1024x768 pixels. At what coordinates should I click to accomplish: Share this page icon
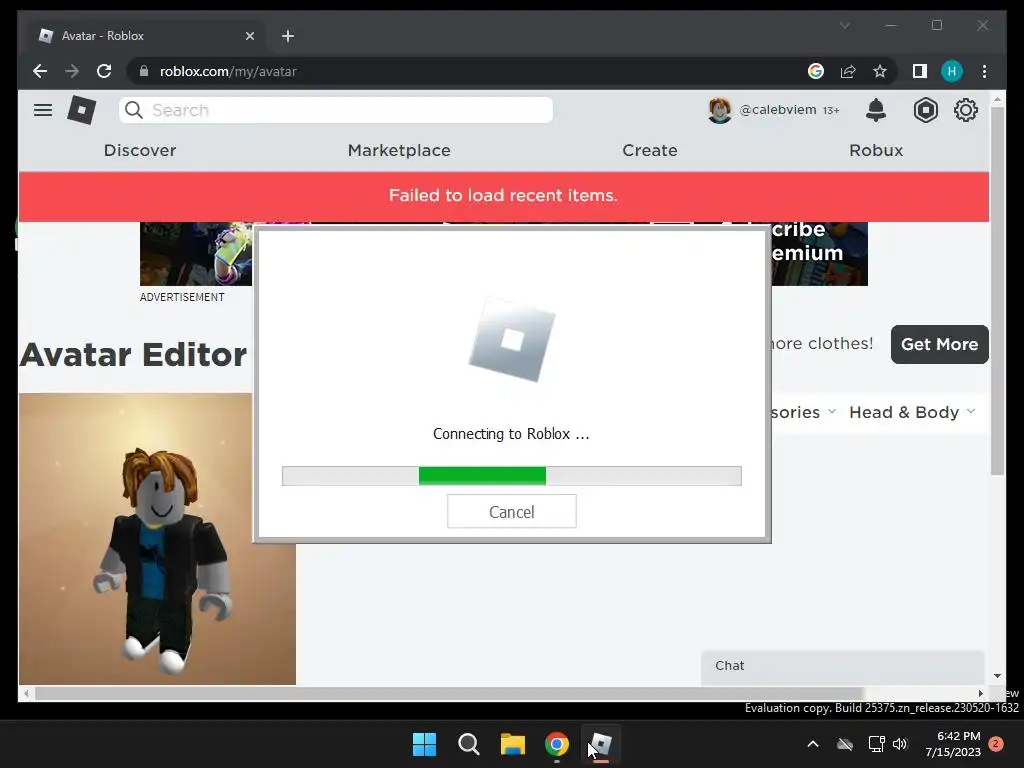pos(848,71)
